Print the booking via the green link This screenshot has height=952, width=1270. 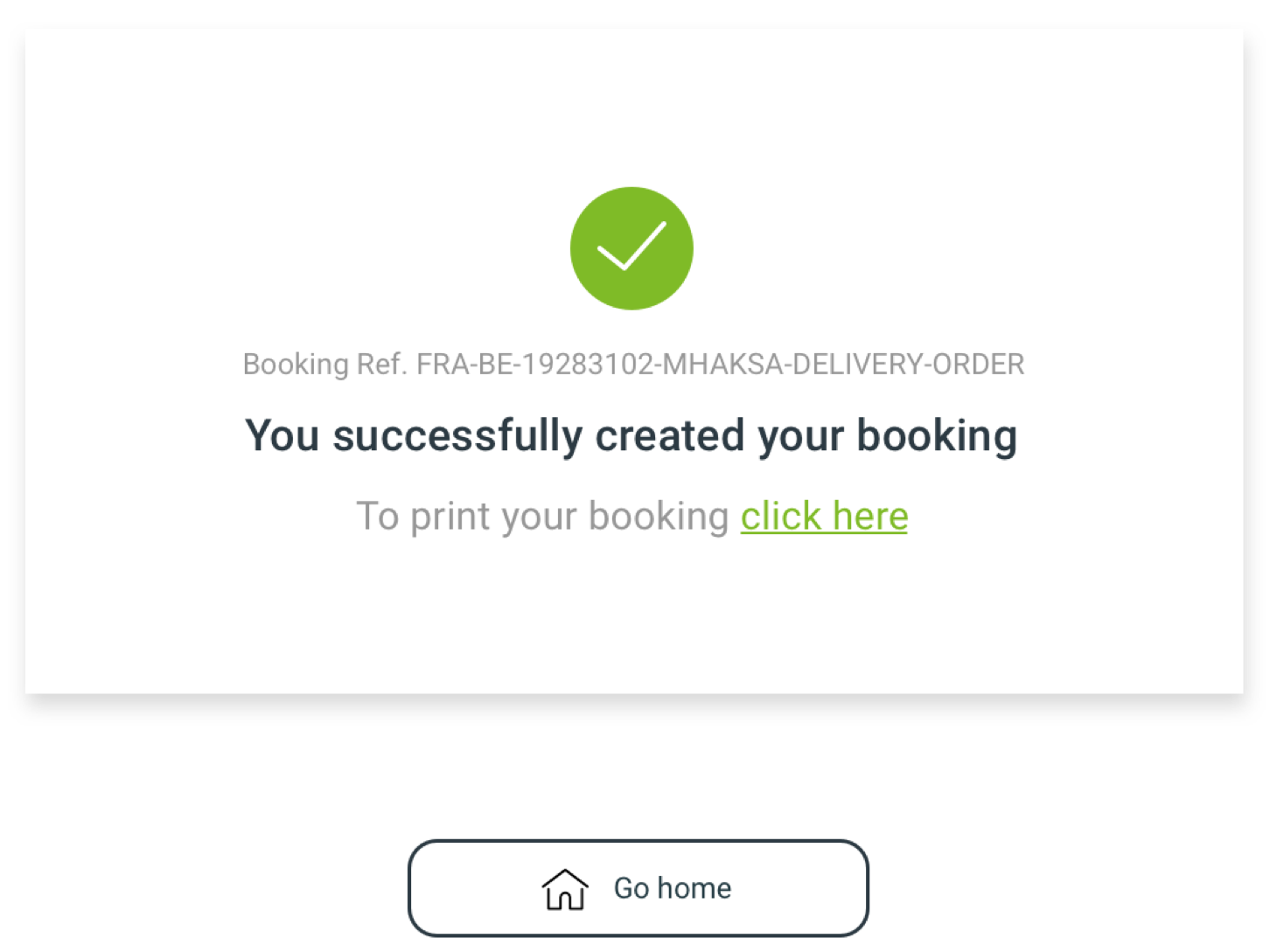pyautogui.click(x=824, y=517)
